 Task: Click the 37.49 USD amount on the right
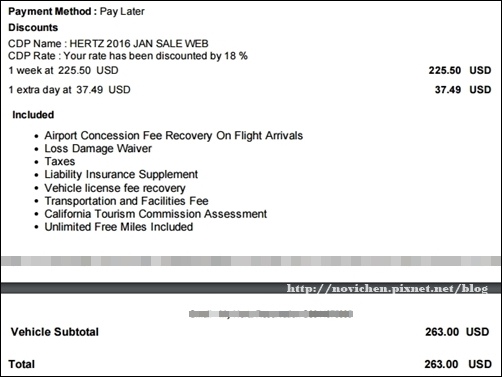463,90
